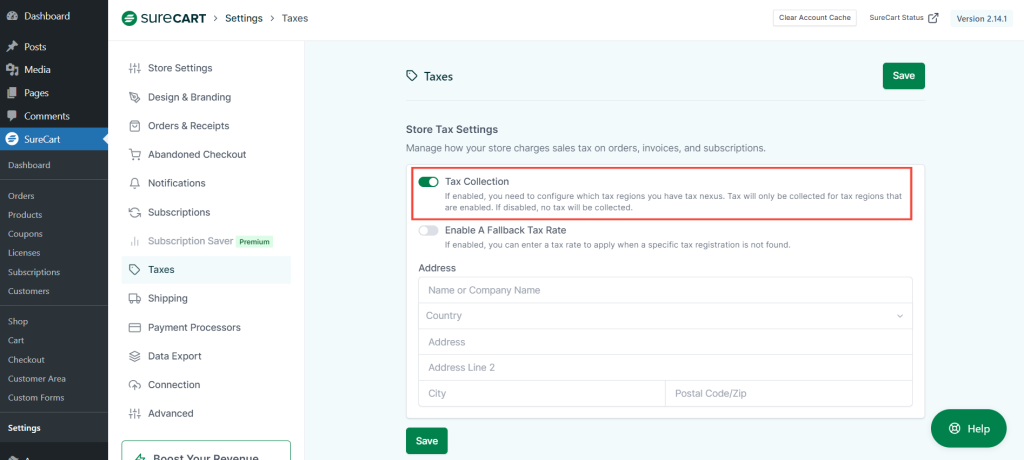The width and height of the screenshot is (1024, 460).
Task: Click the Version 2.14.1 badge
Action: click(x=982, y=19)
